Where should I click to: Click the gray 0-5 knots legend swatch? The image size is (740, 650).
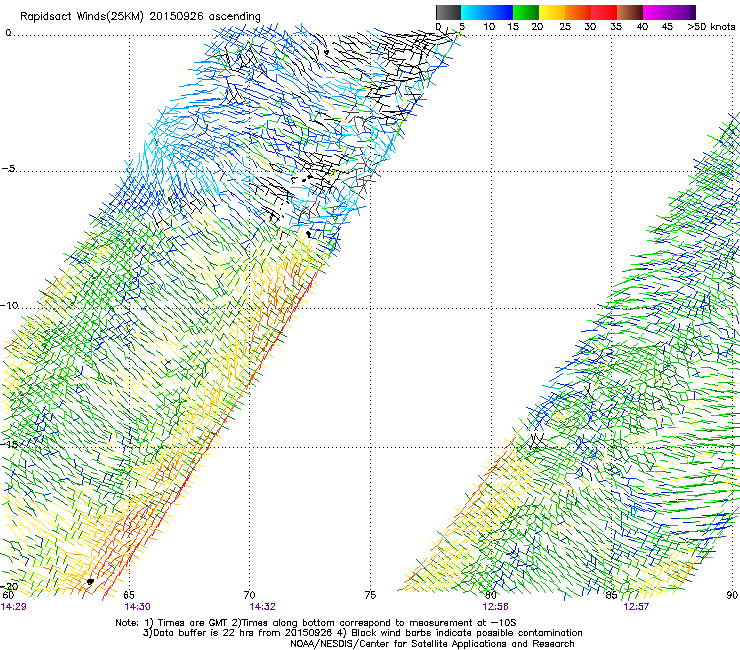point(448,12)
